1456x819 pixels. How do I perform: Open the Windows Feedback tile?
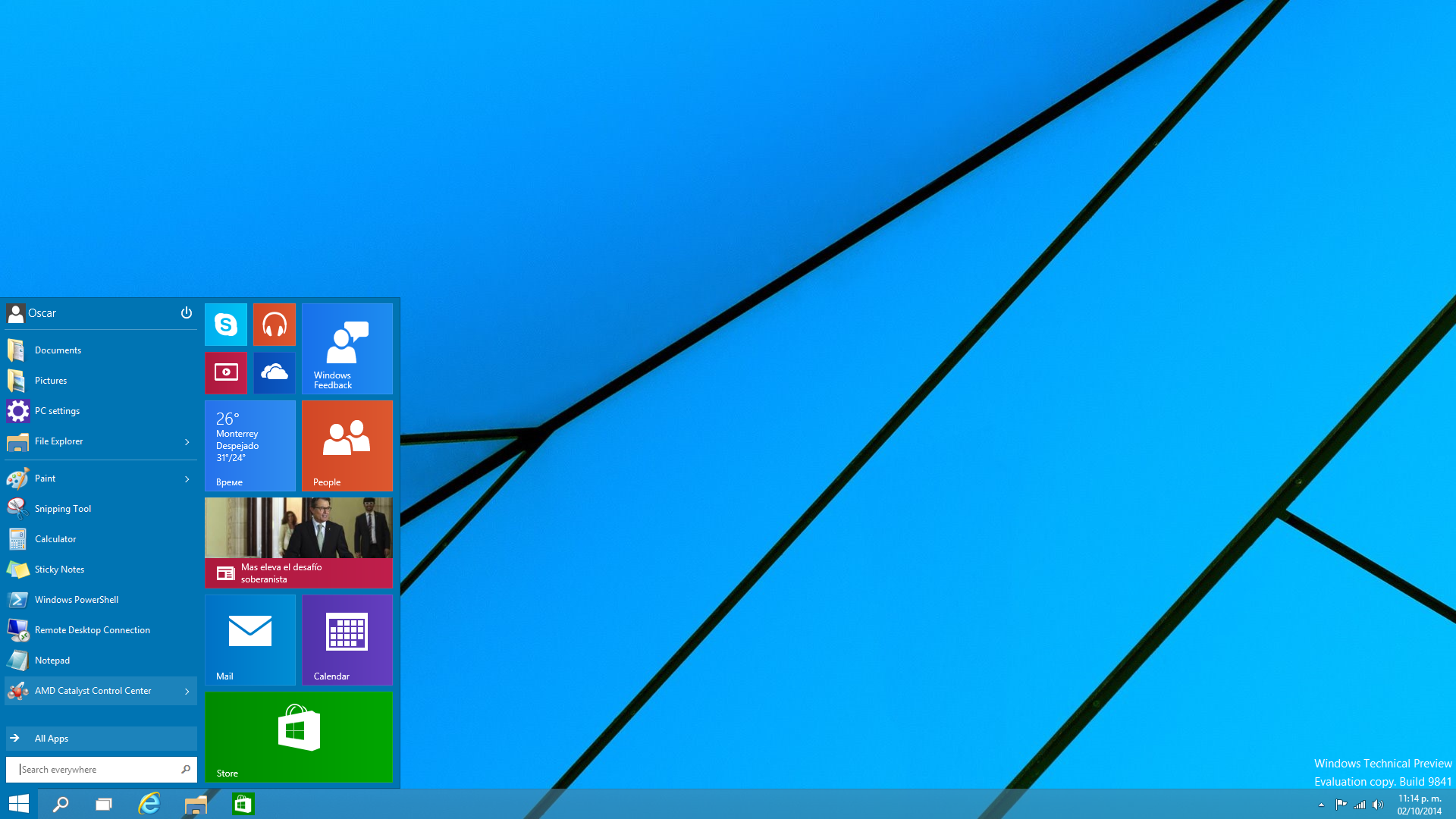pyautogui.click(x=347, y=348)
